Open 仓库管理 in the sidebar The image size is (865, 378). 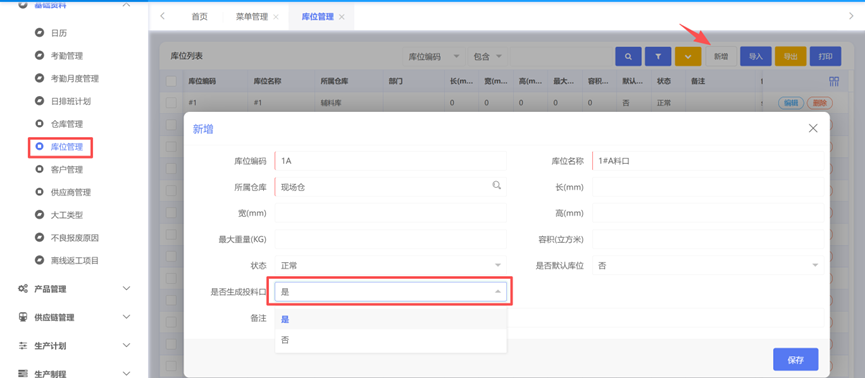[67, 124]
